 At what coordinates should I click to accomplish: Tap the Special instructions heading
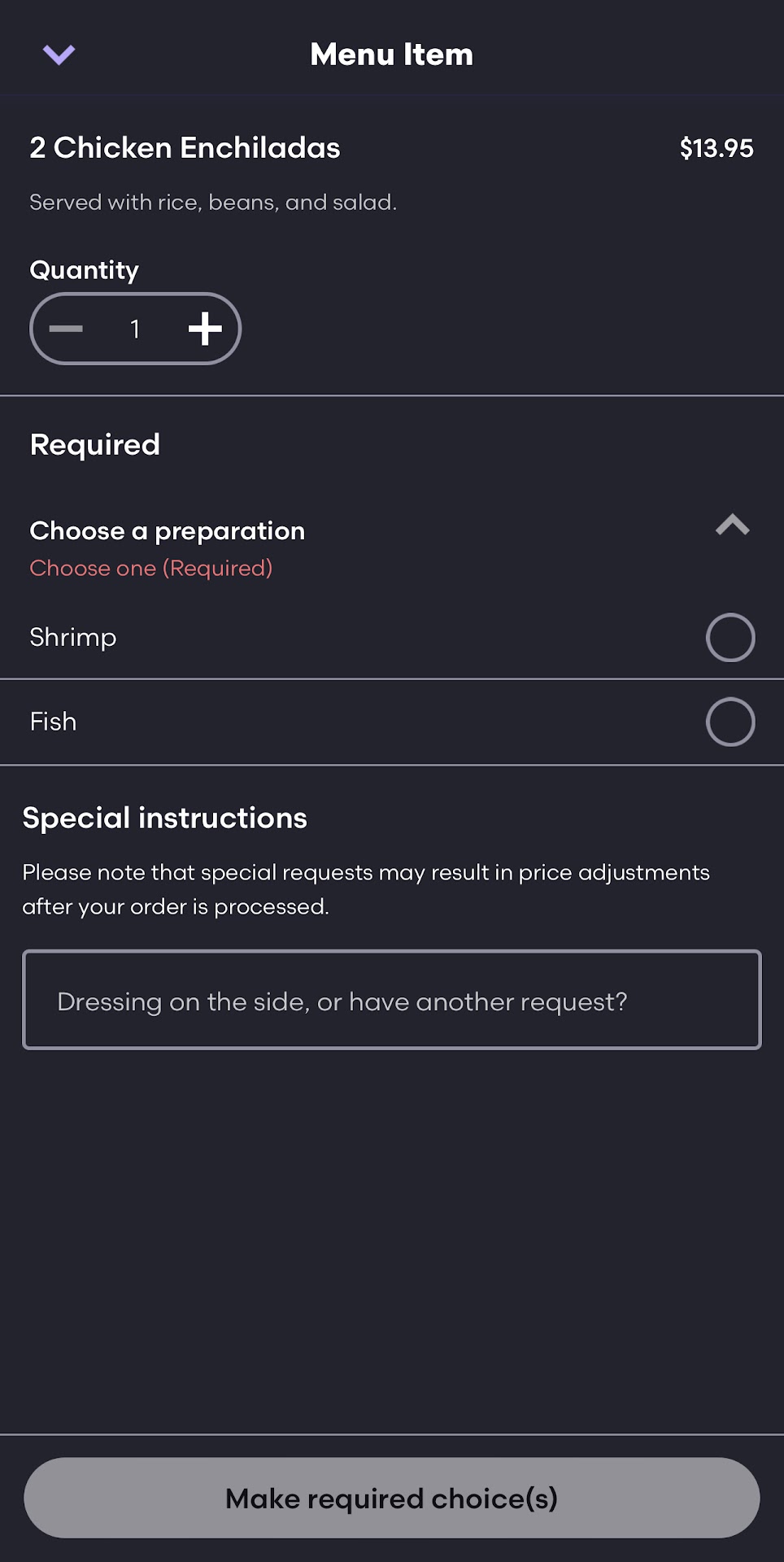pos(165,818)
